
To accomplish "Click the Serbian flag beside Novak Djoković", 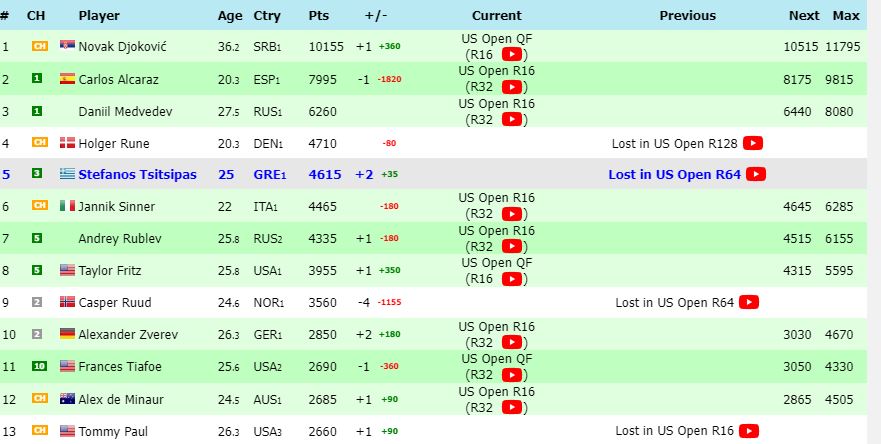I will 67,46.
